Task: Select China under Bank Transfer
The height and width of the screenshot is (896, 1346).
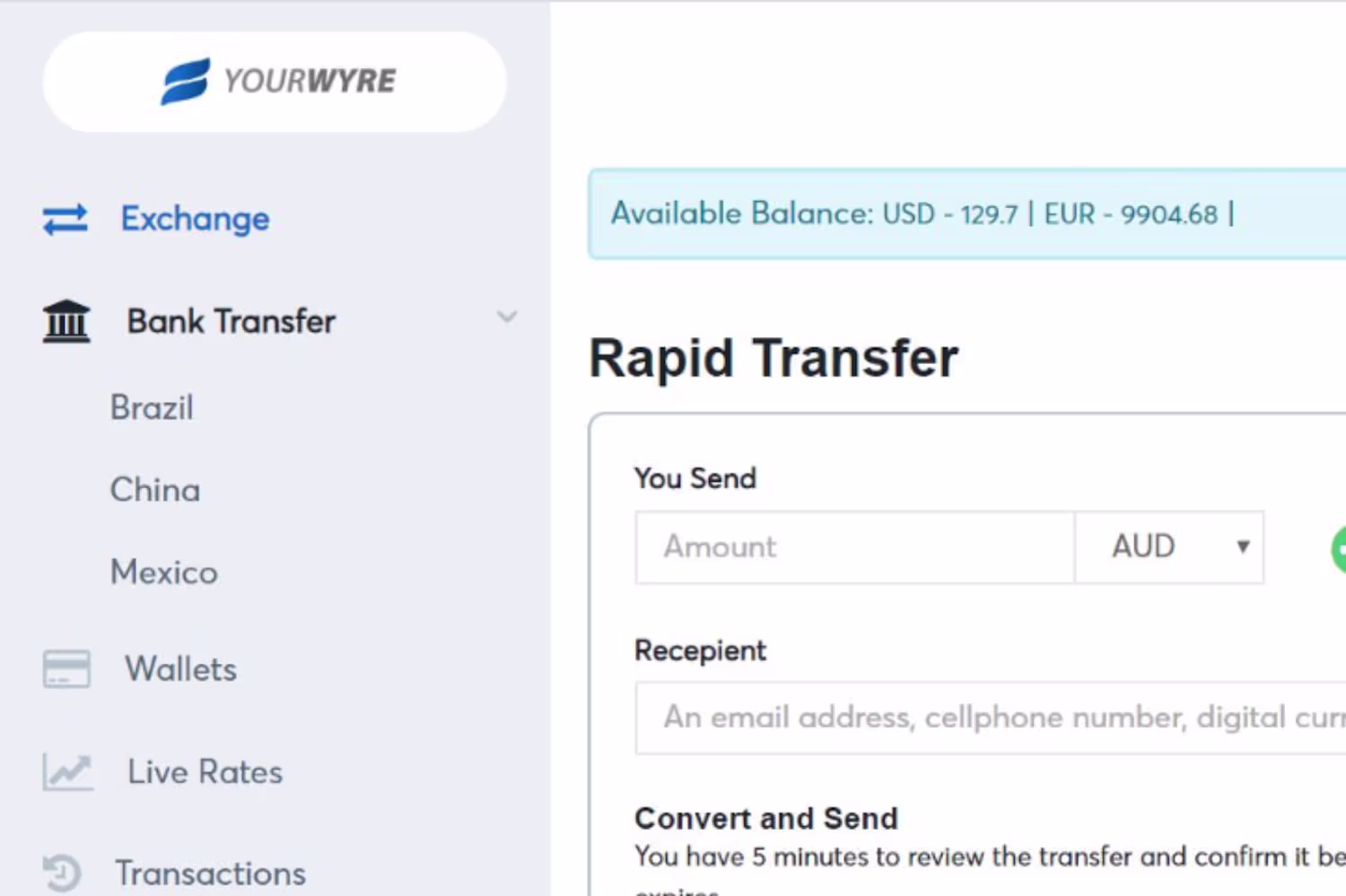Action: click(155, 491)
